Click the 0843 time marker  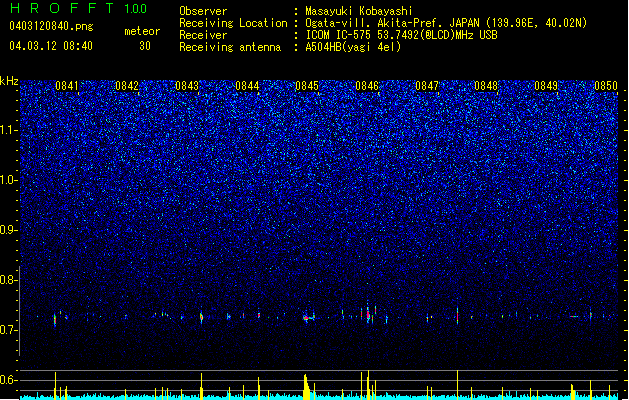pyautogui.click(x=187, y=86)
